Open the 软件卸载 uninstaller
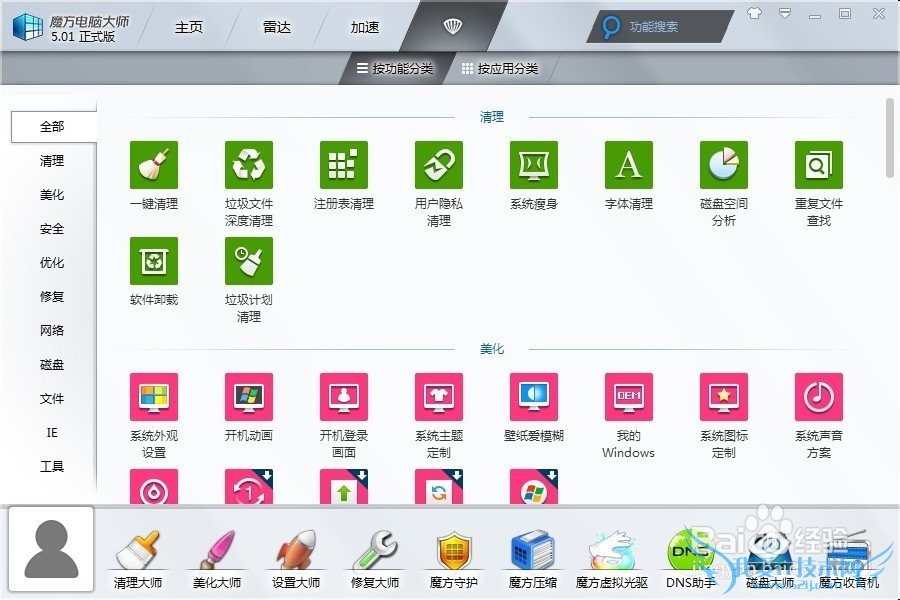The height and width of the screenshot is (600, 900). tap(154, 261)
